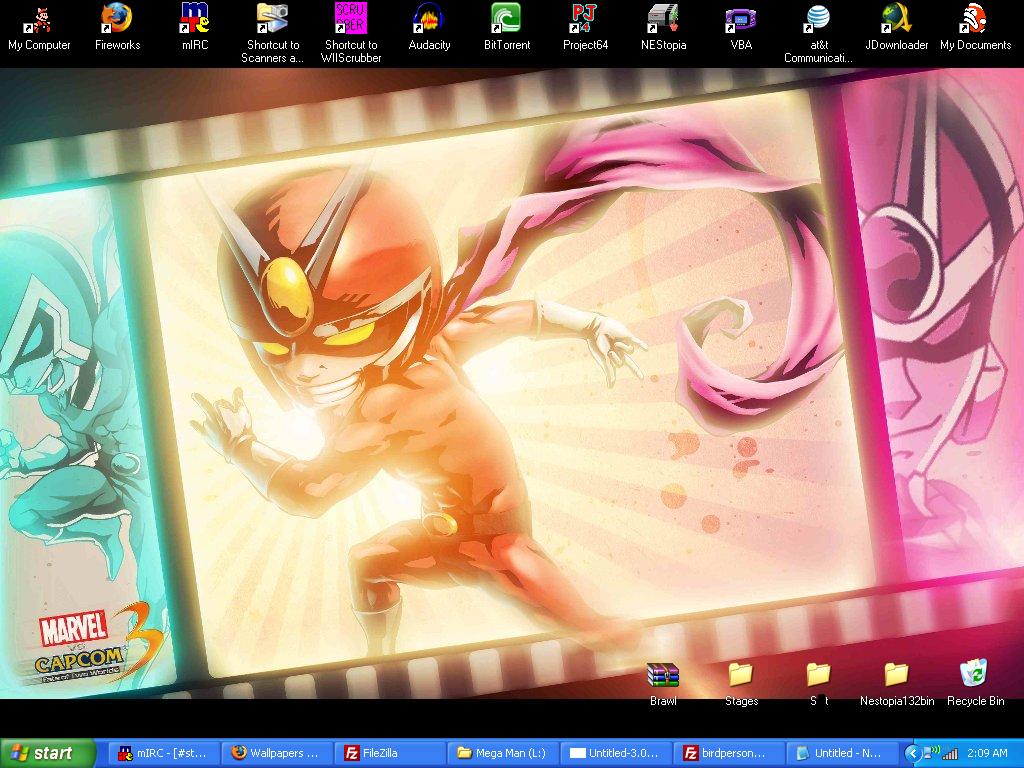1024x768 pixels.
Task: Switch to the mIRC taskbar button
Action: coord(164,754)
